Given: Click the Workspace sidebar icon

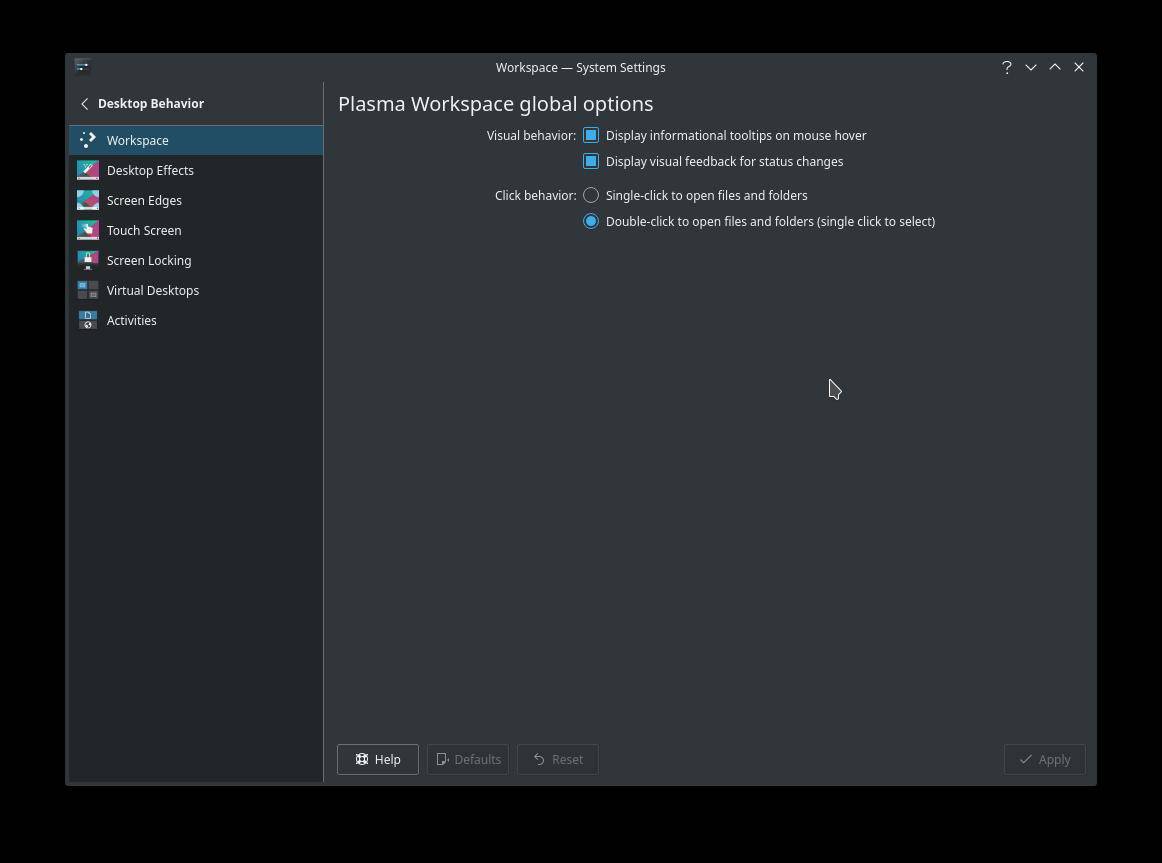Looking at the screenshot, I should click(x=88, y=140).
